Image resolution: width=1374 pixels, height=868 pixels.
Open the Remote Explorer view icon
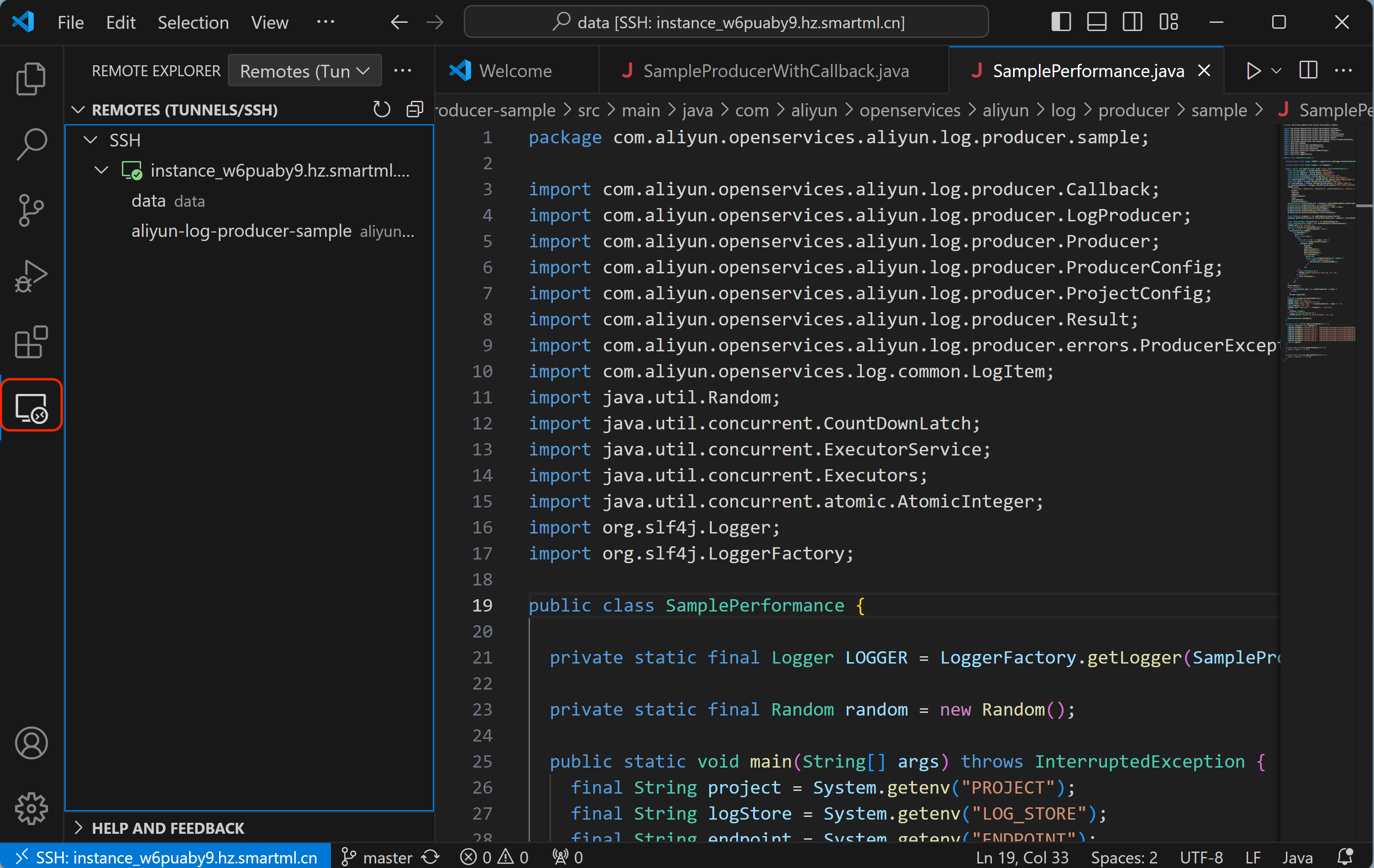(31, 407)
